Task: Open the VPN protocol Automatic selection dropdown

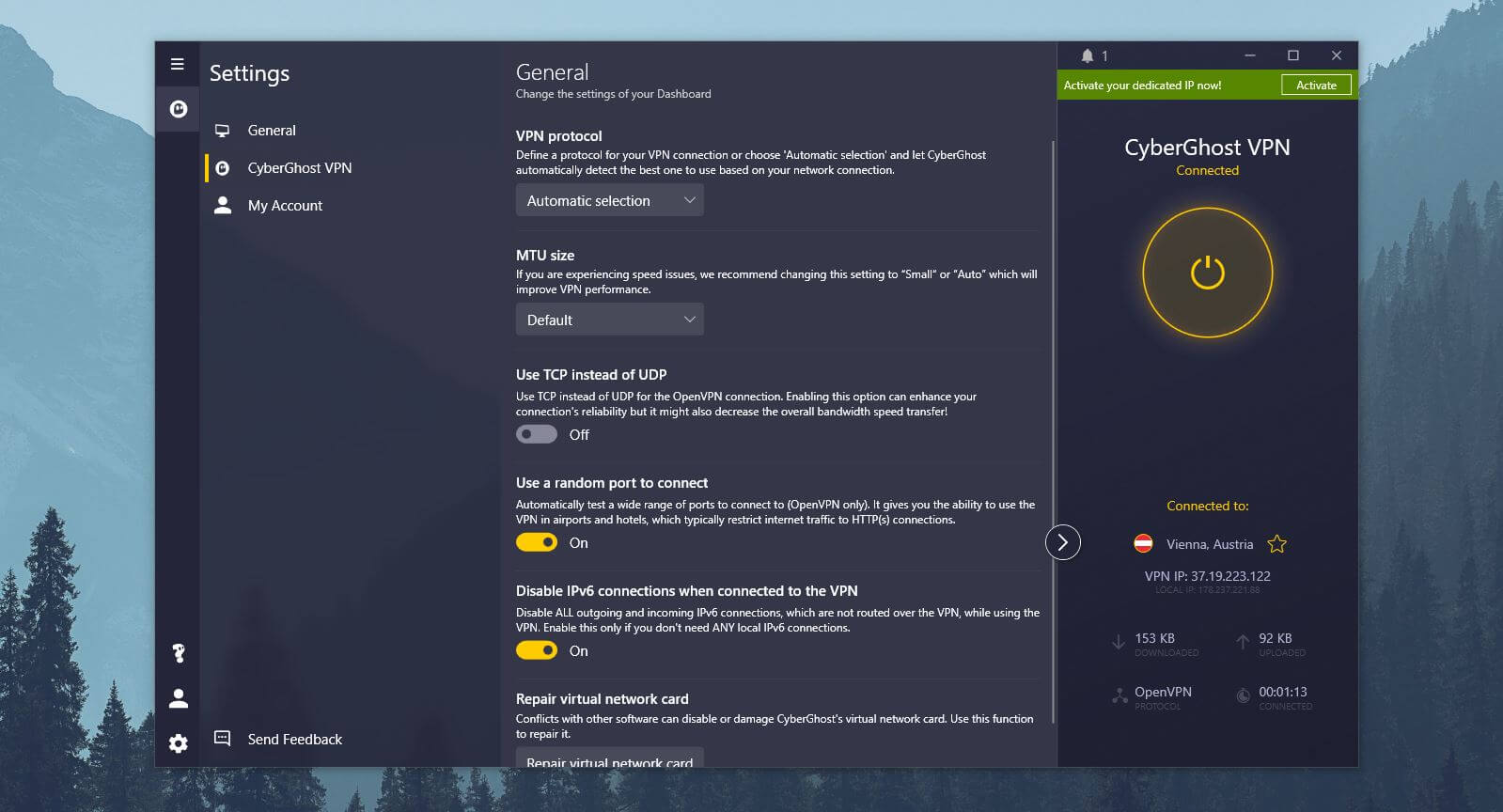Action: (610, 200)
